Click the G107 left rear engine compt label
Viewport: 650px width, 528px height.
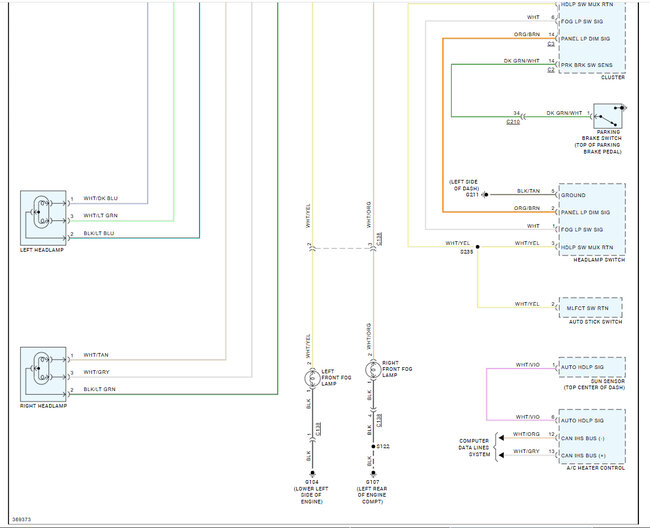tap(372, 492)
